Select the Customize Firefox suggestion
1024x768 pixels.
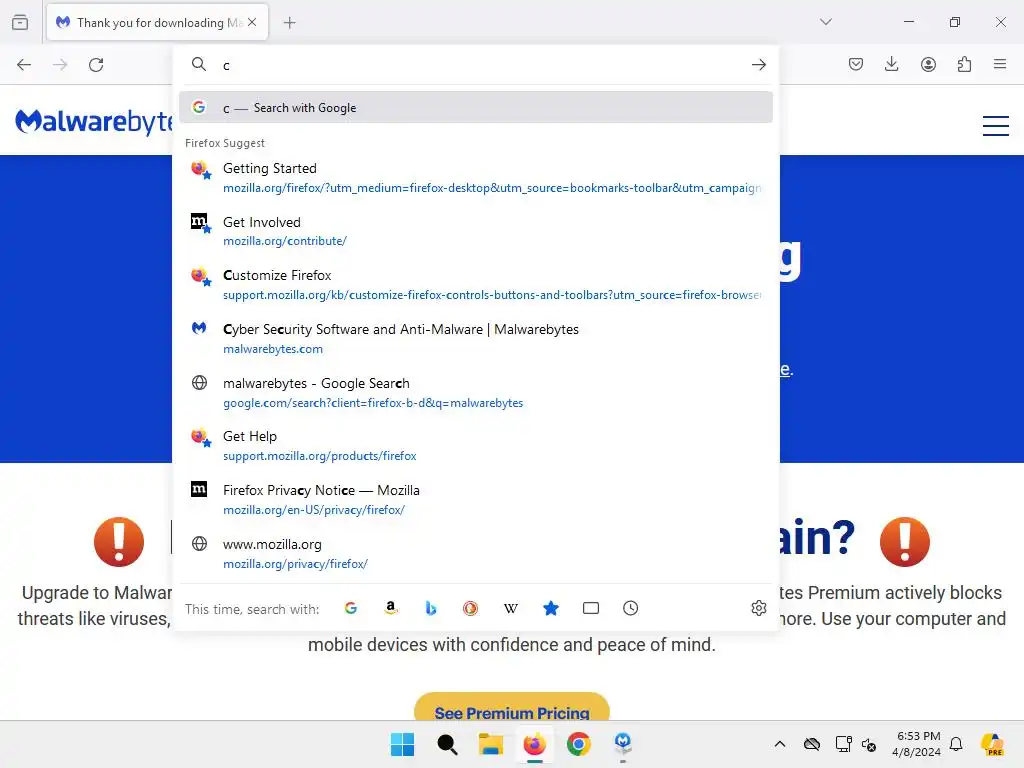[475, 285]
